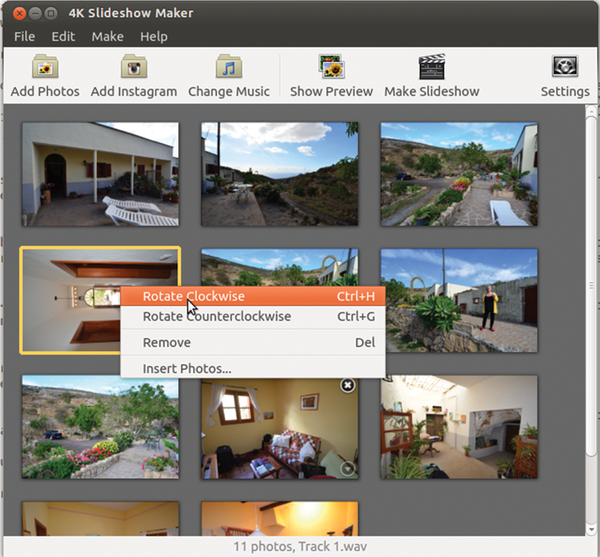Open the Help menu
Image resolution: width=600 pixels, height=557 pixels.
[154, 36]
